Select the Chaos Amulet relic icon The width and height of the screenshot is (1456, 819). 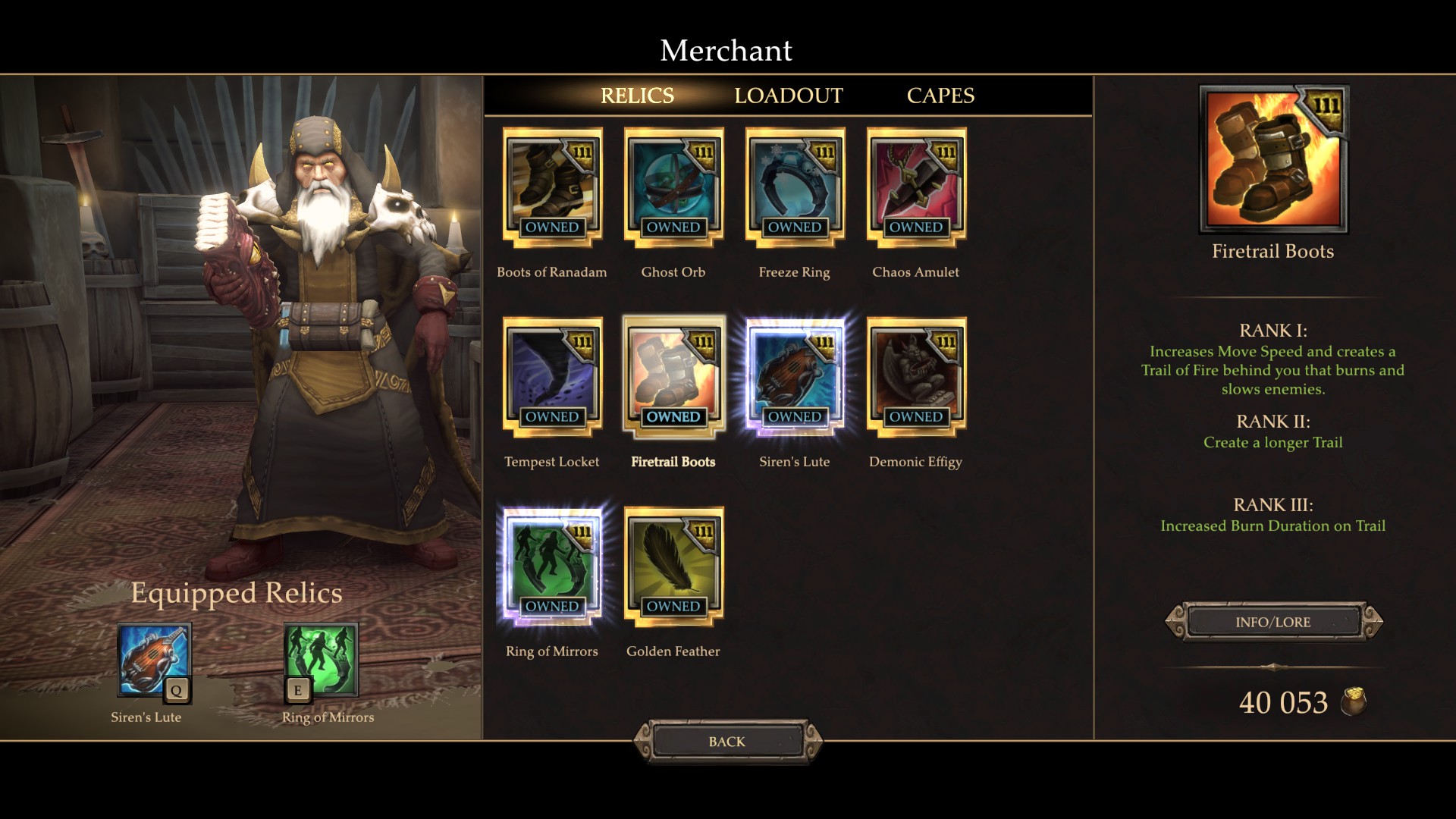[x=916, y=187]
